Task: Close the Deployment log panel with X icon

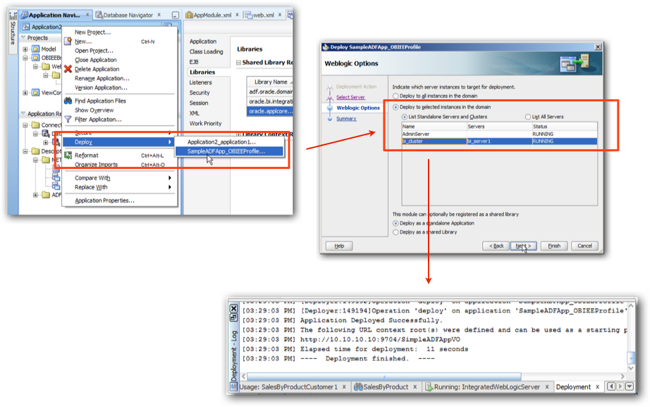Action: point(234,308)
